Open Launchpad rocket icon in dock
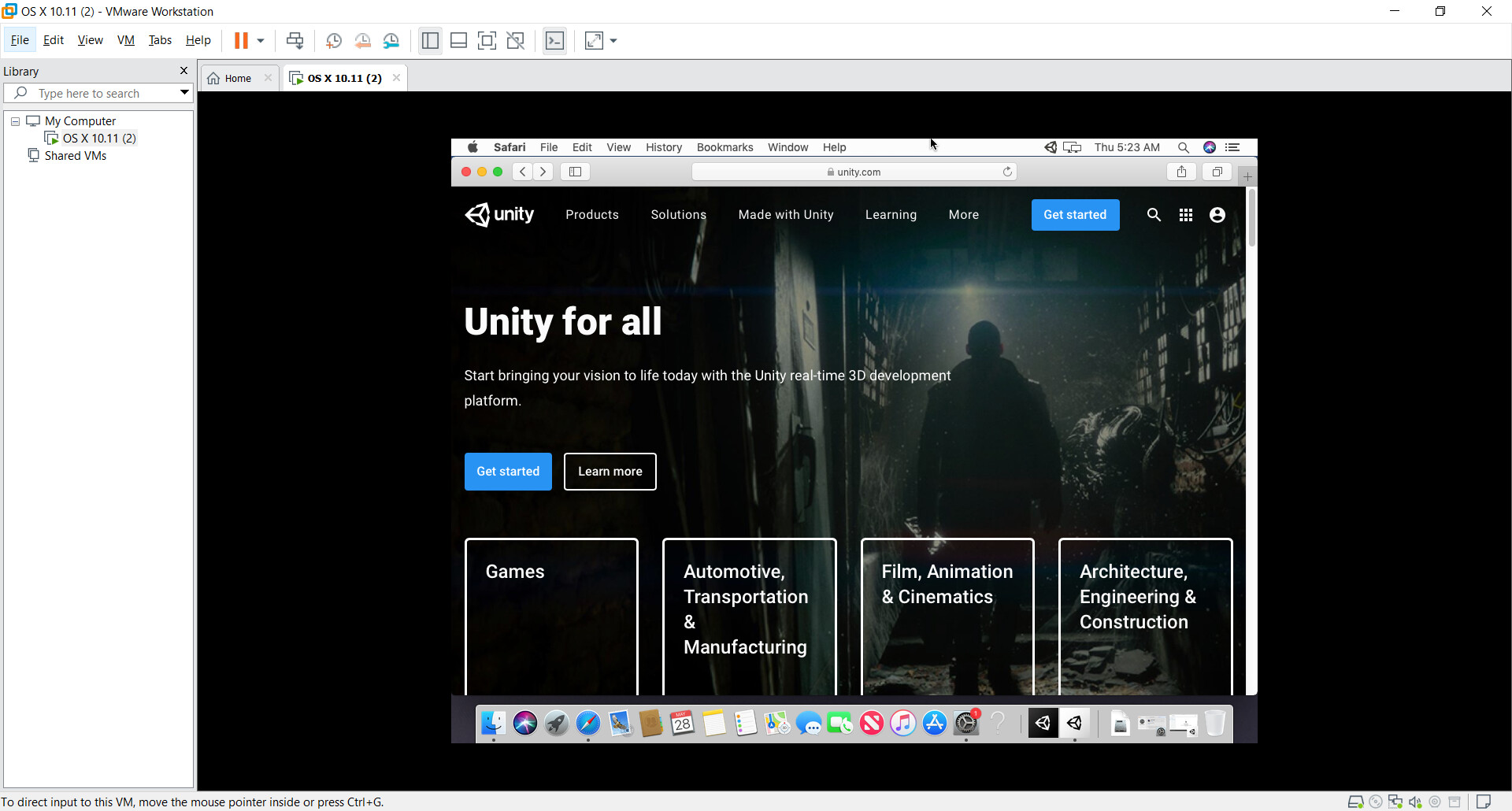1512x811 pixels. [557, 723]
